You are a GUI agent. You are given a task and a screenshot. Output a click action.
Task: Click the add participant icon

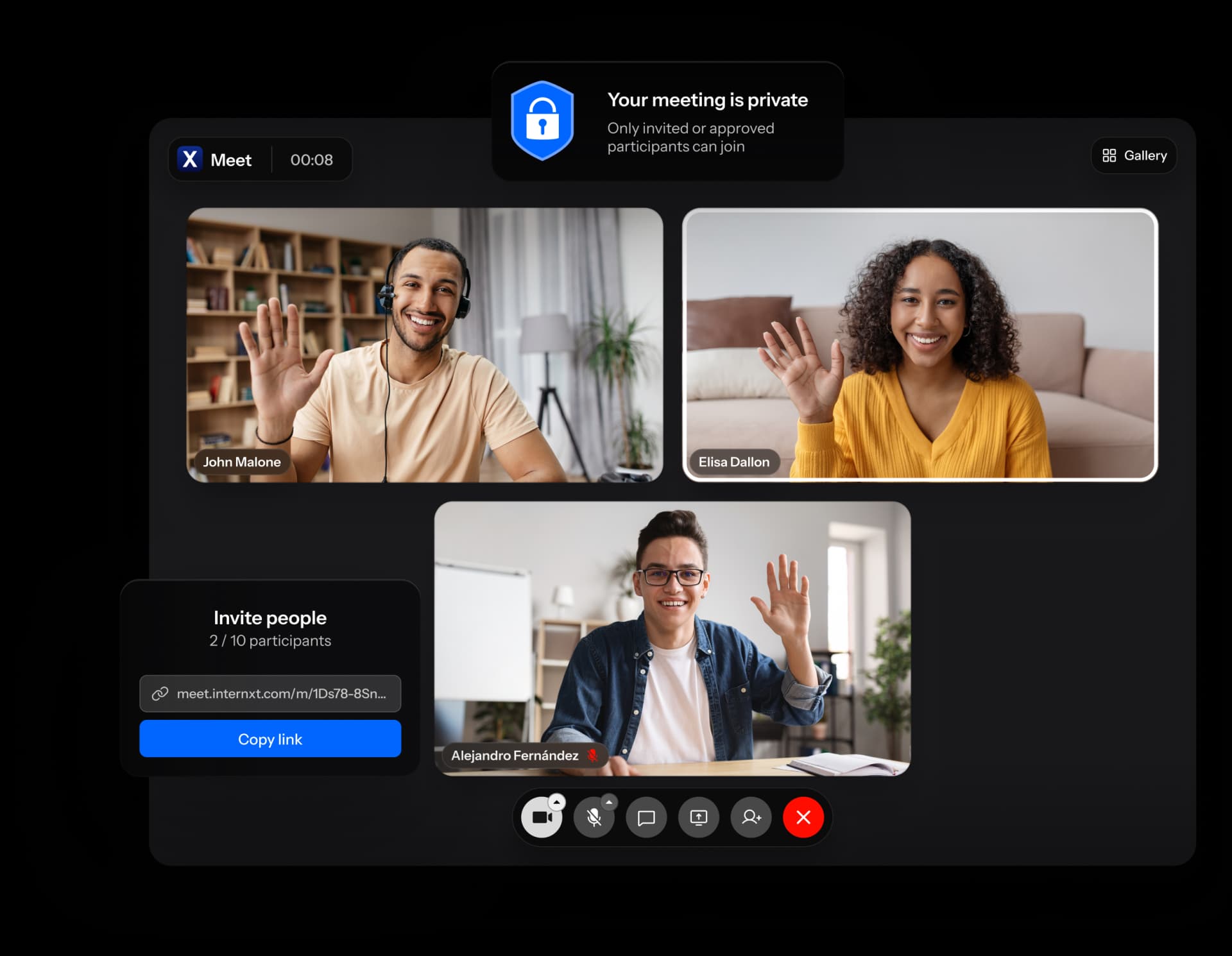pos(751,817)
